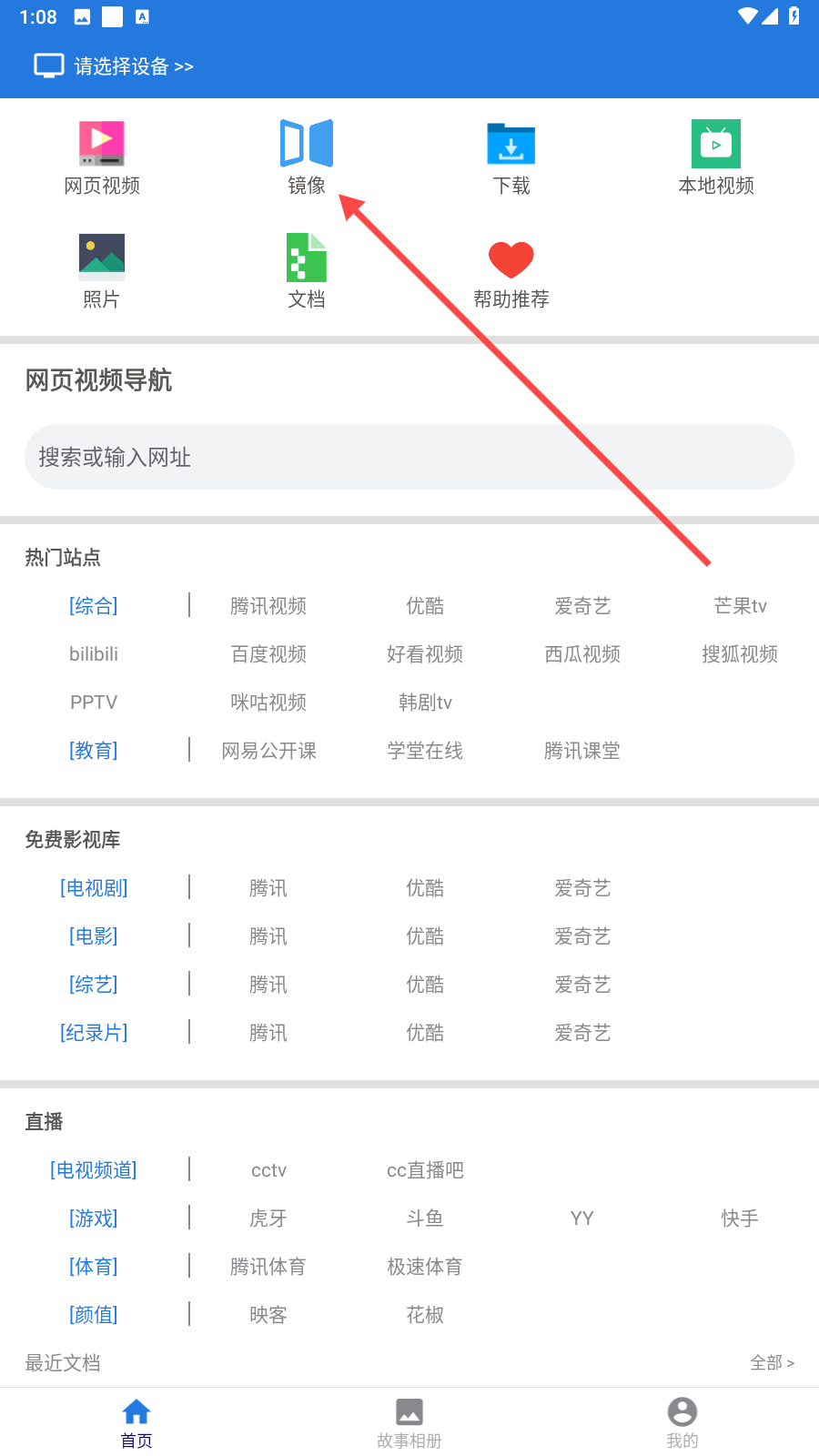Open the 快手 live link
Viewport: 819px width, 1456px height.
point(740,1218)
